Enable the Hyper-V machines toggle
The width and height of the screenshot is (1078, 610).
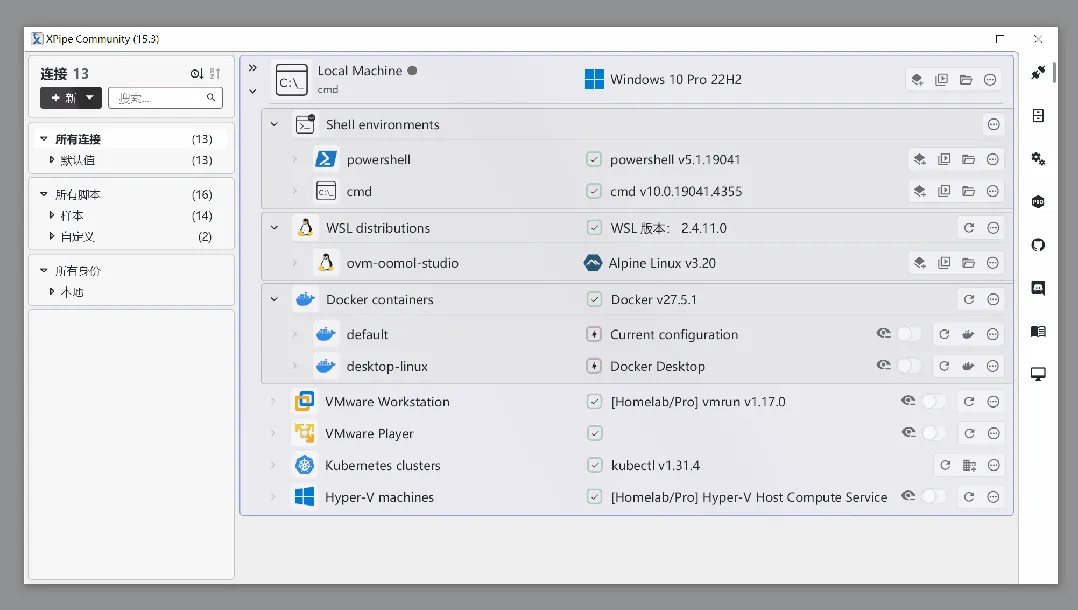(934, 497)
